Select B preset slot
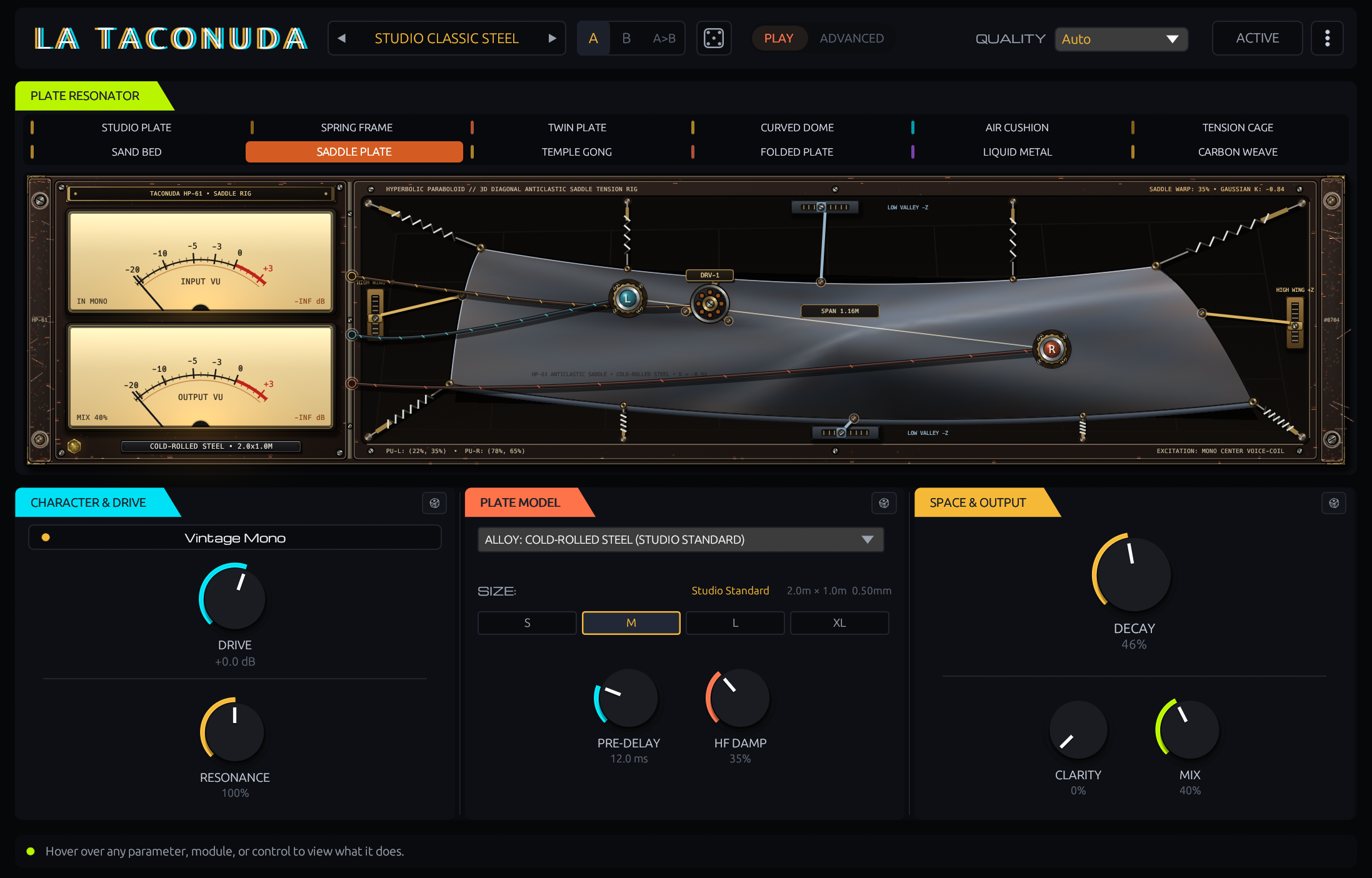This screenshot has height=878, width=1372. click(x=626, y=38)
